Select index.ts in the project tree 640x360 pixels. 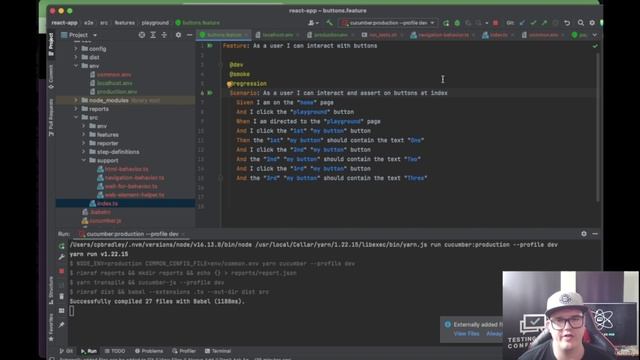point(107,203)
